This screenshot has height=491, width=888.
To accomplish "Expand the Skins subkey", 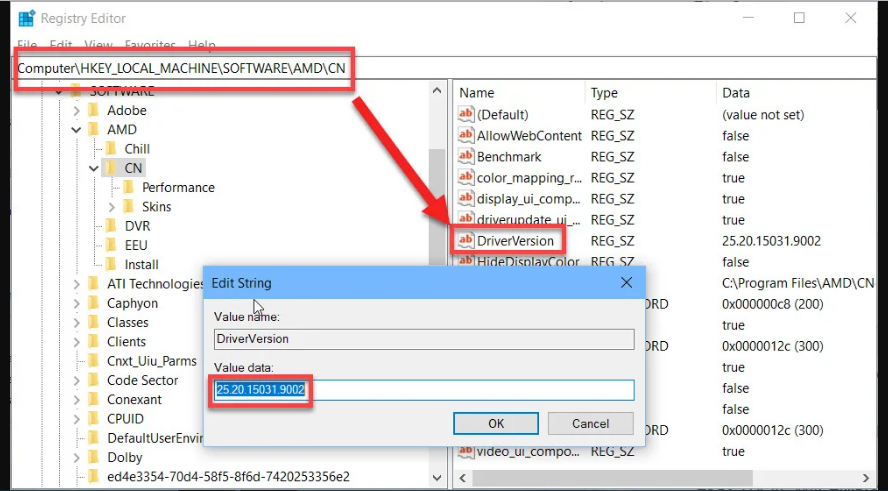I will (x=112, y=207).
